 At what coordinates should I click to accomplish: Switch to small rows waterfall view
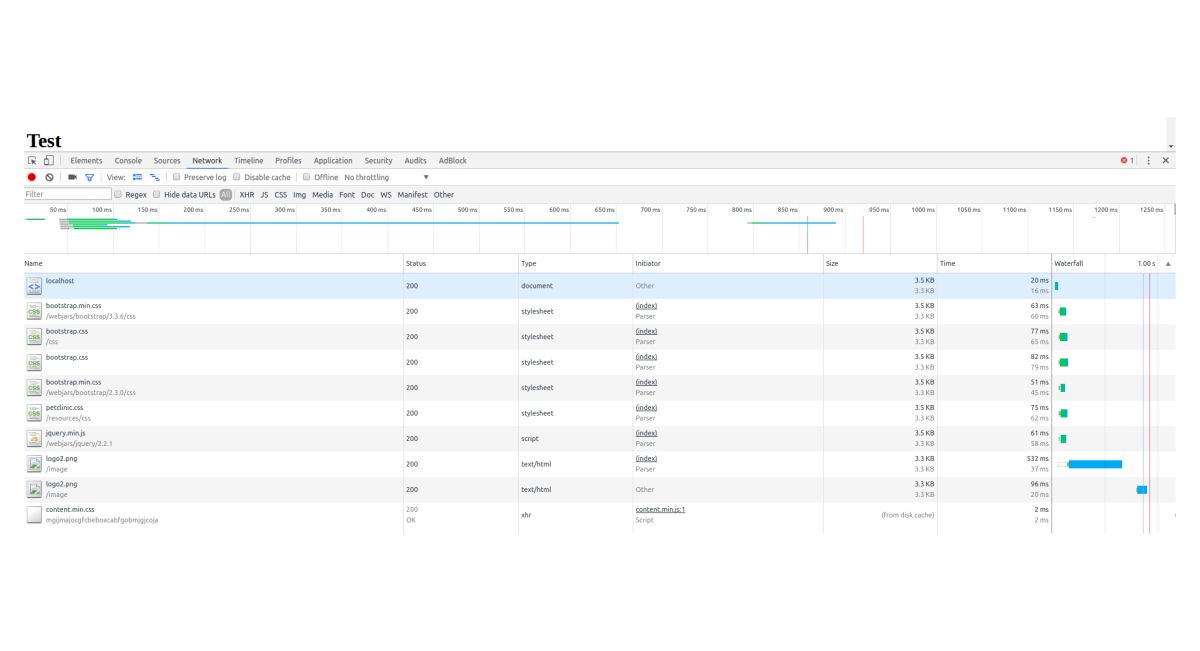[x=155, y=177]
